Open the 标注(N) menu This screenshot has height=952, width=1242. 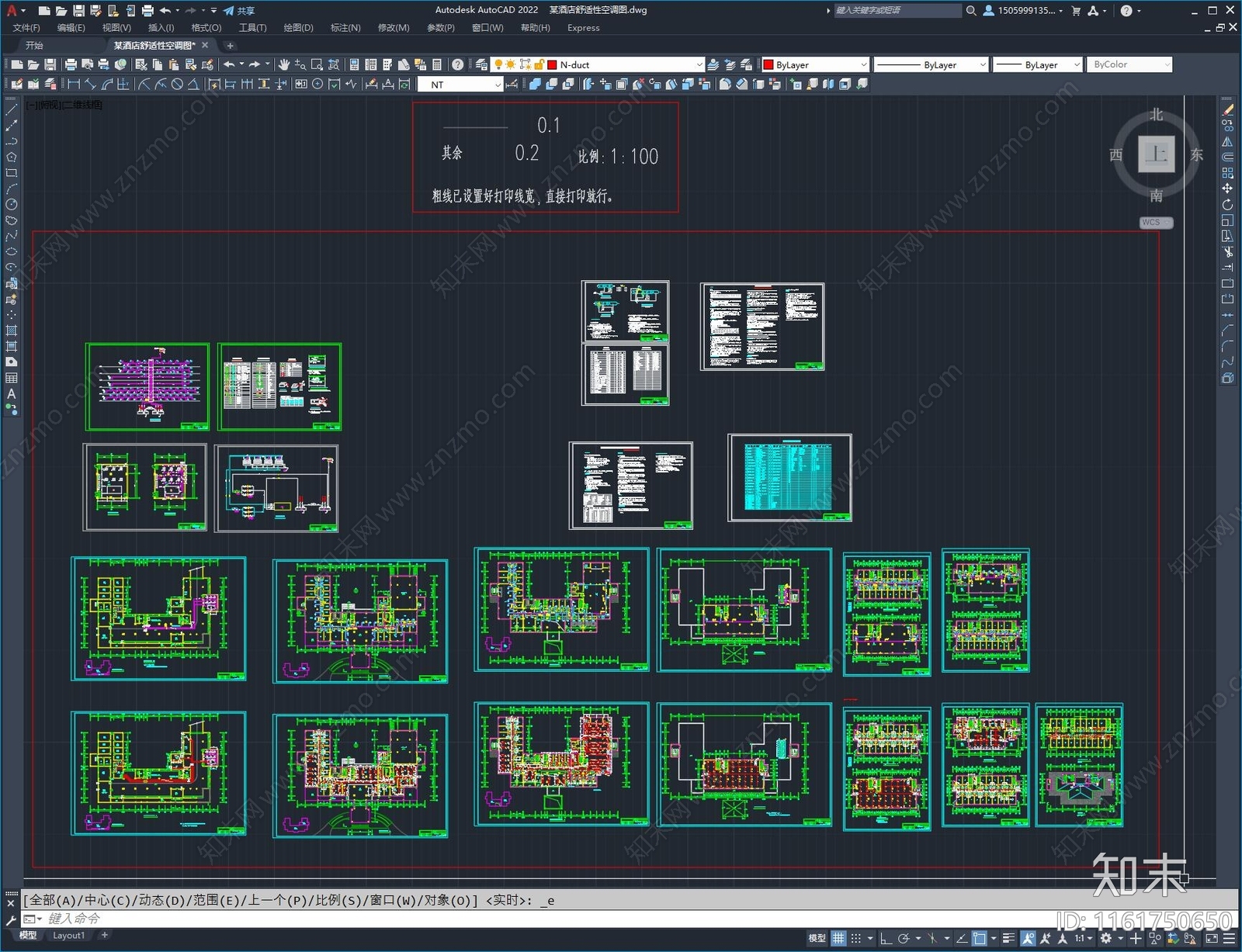(345, 28)
